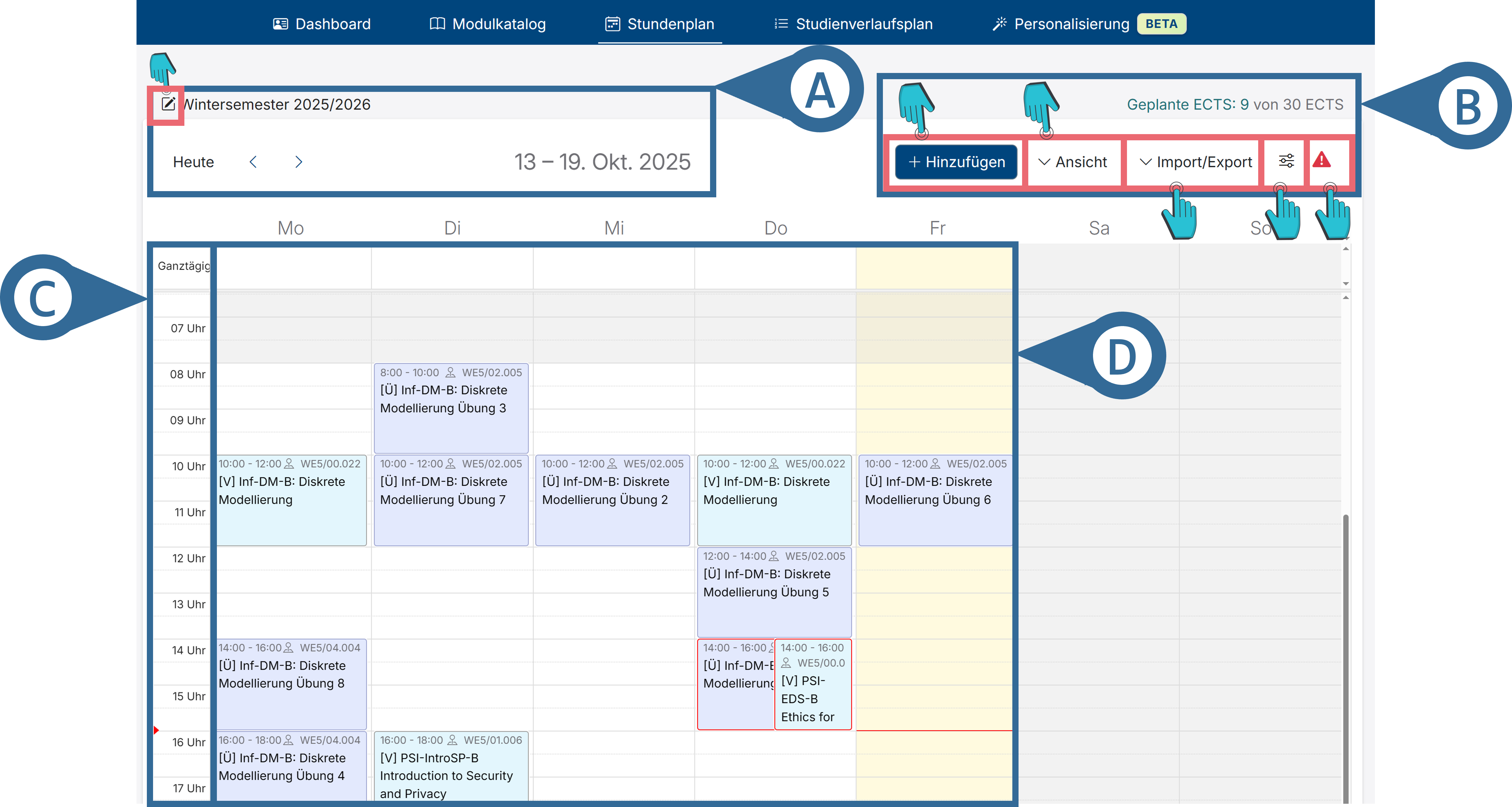Click the date range 13 – 19. Okt. 2025
The image size is (1512, 807).
pos(602,162)
